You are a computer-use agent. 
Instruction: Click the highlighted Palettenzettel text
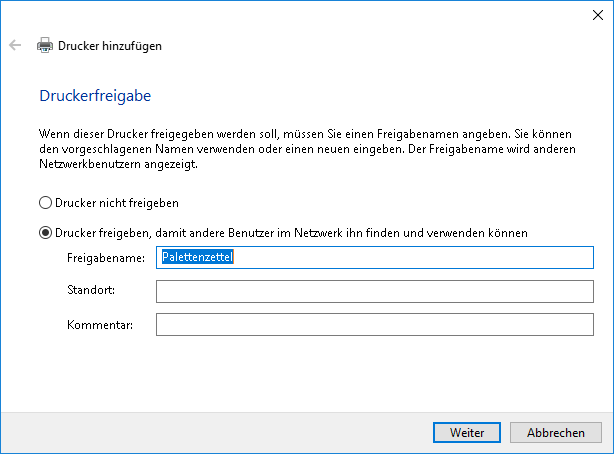204,258
